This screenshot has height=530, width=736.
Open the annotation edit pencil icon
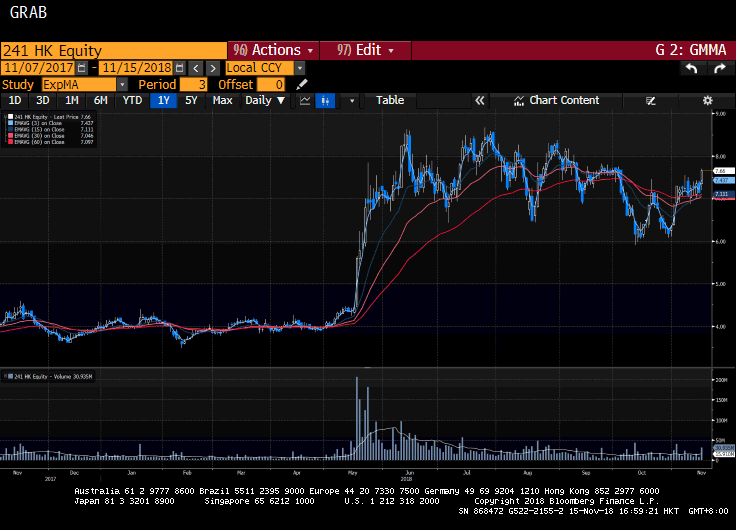[x=651, y=100]
